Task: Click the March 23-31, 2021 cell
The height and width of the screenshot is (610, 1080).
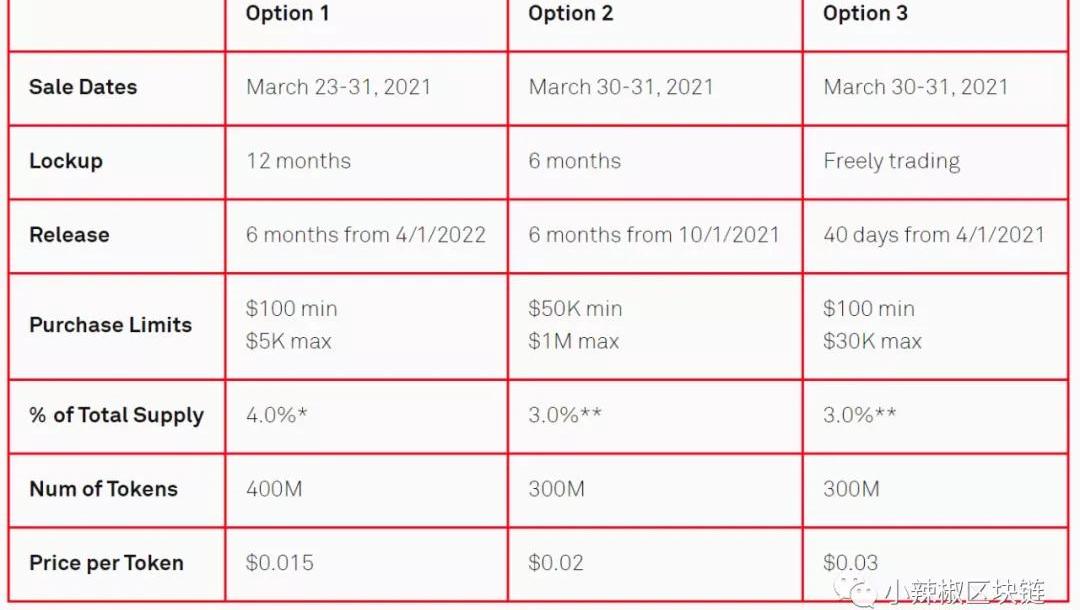Action: point(338,87)
